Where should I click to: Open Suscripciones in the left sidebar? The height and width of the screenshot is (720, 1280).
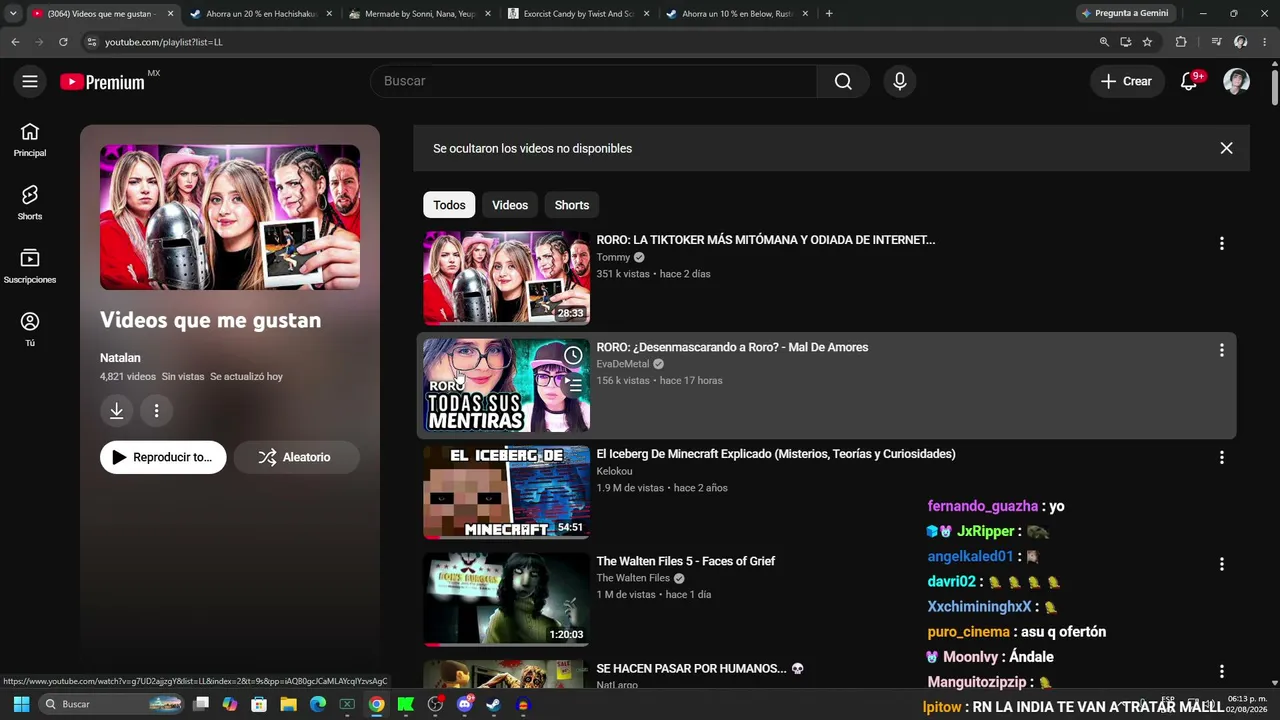pyautogui.click(x=30, y=266)
